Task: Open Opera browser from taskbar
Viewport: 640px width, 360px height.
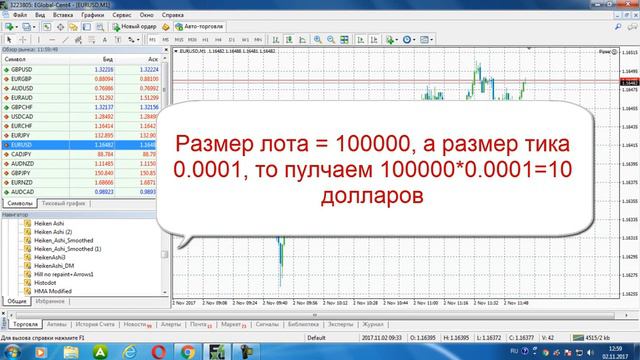Action: coord(158,352)
